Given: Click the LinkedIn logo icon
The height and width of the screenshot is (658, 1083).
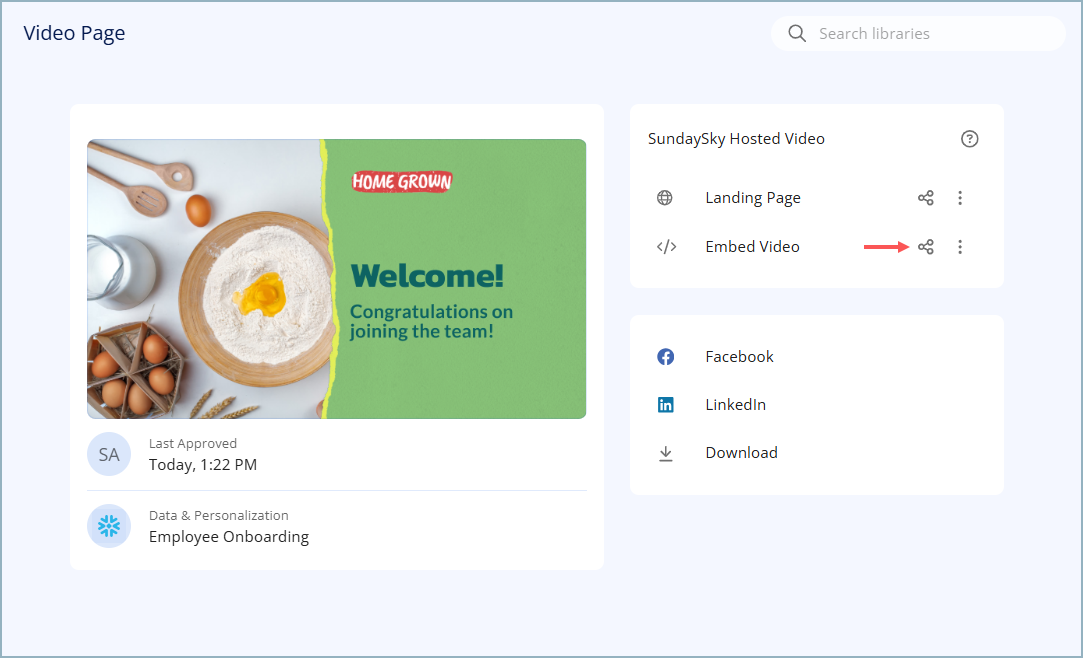Looking at the screenshot, I should (x=665, y=405).
